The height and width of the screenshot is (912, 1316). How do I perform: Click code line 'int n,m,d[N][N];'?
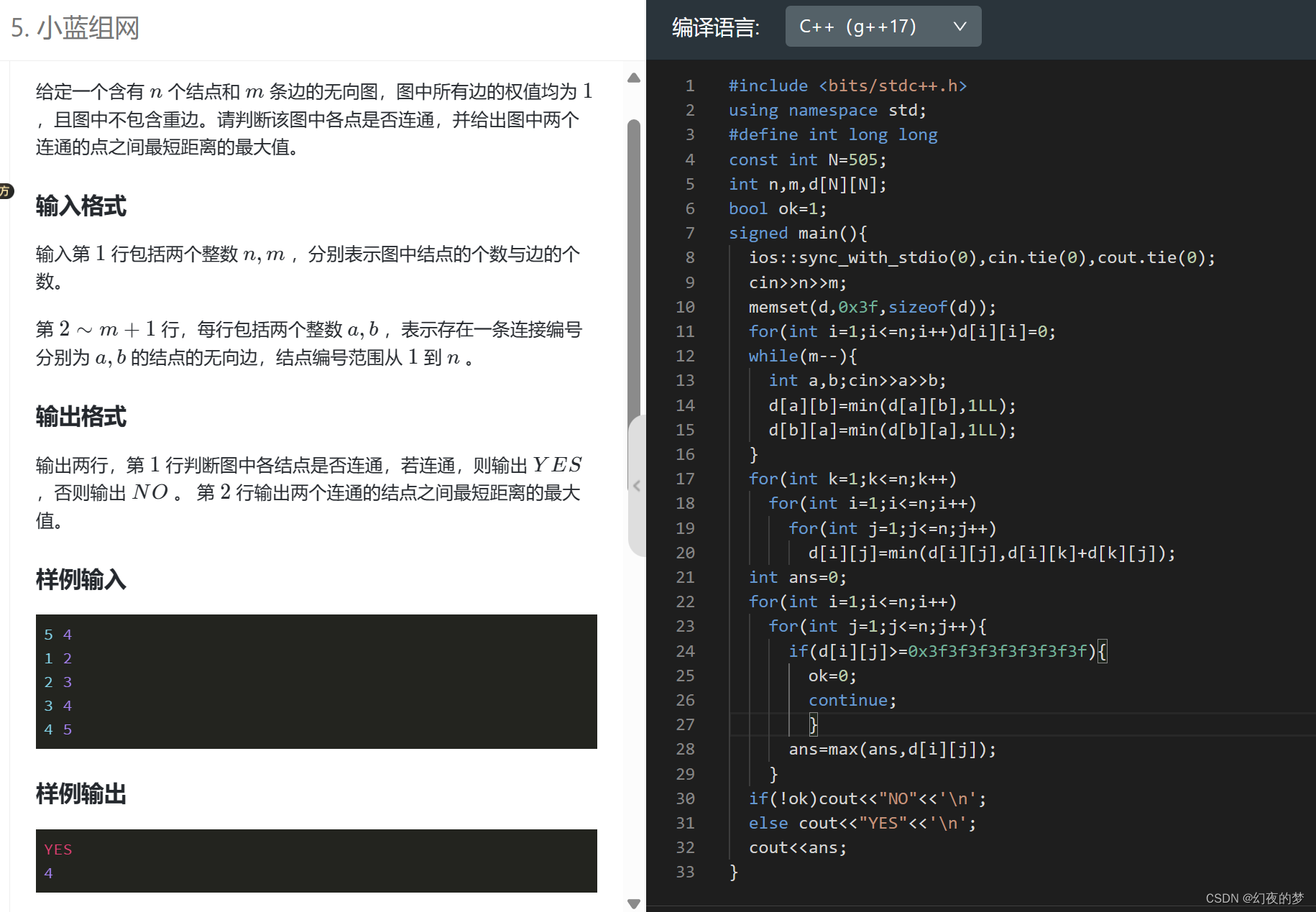click(807, 184)
